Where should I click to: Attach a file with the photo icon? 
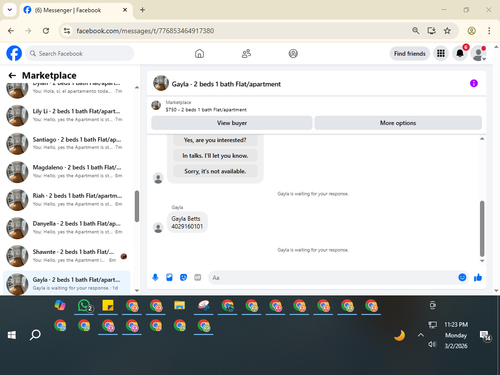[169, 277]
